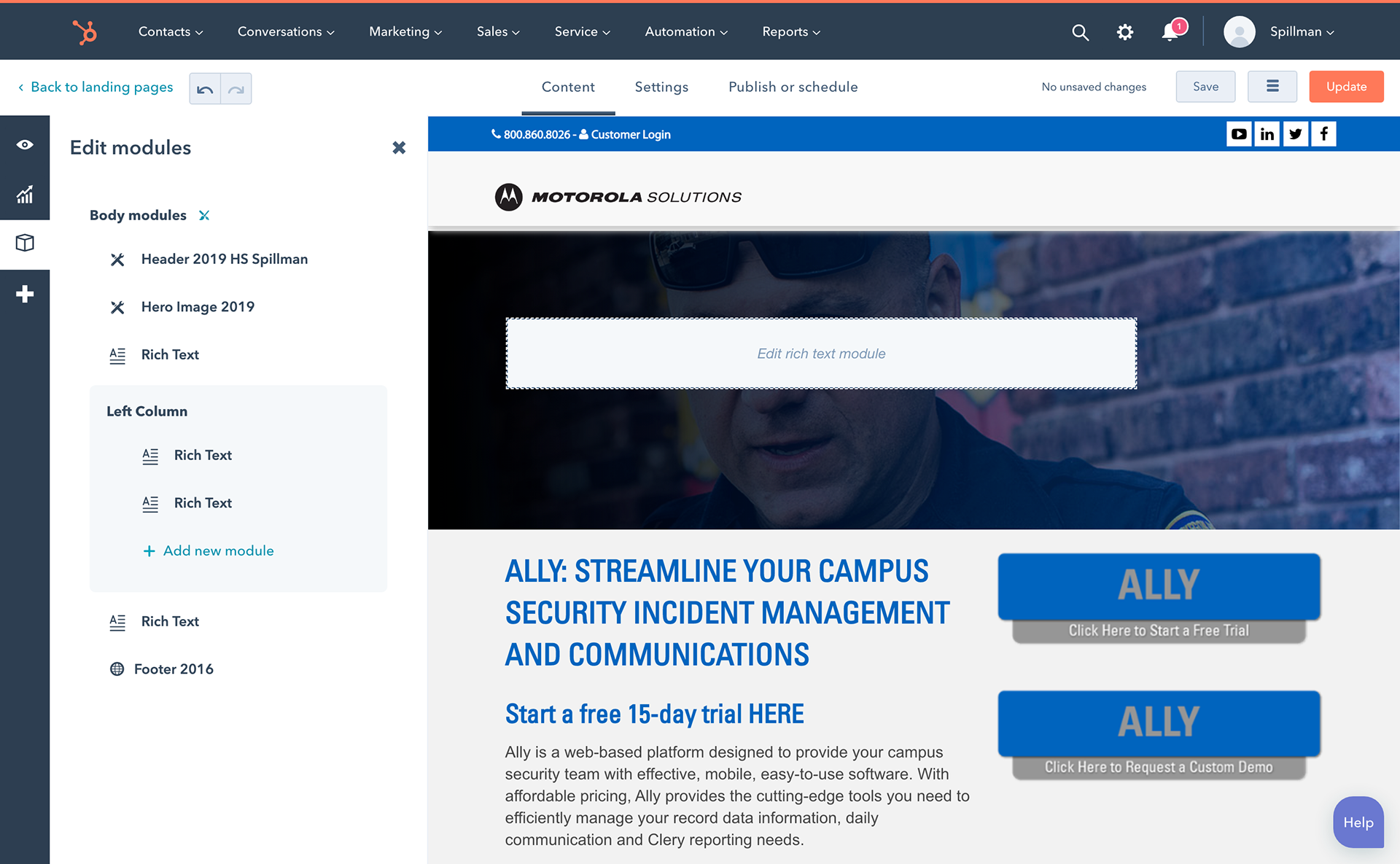Select the Footer 2016 module

point(174,669)
